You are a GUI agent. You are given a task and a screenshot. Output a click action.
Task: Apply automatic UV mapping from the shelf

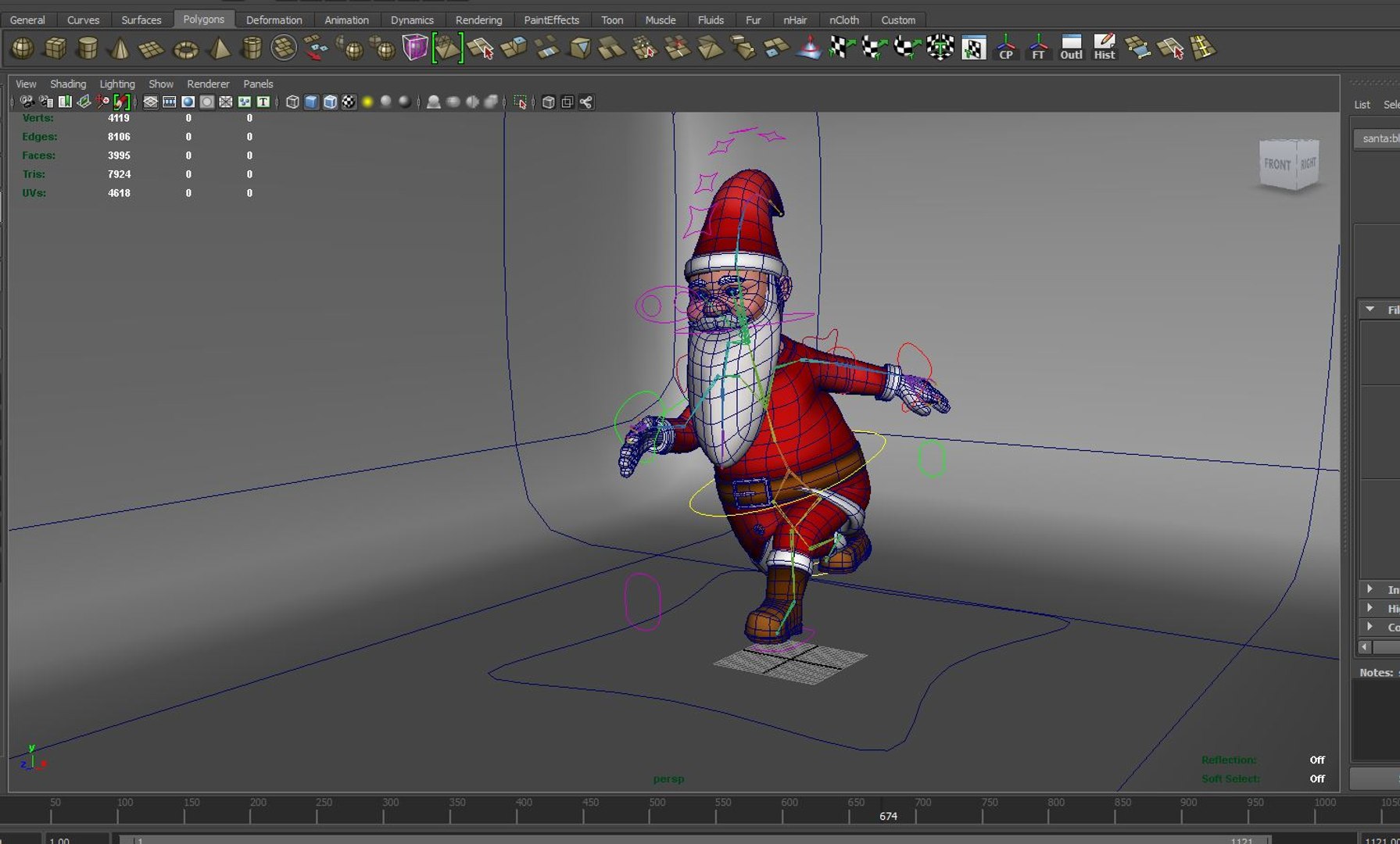940,48
